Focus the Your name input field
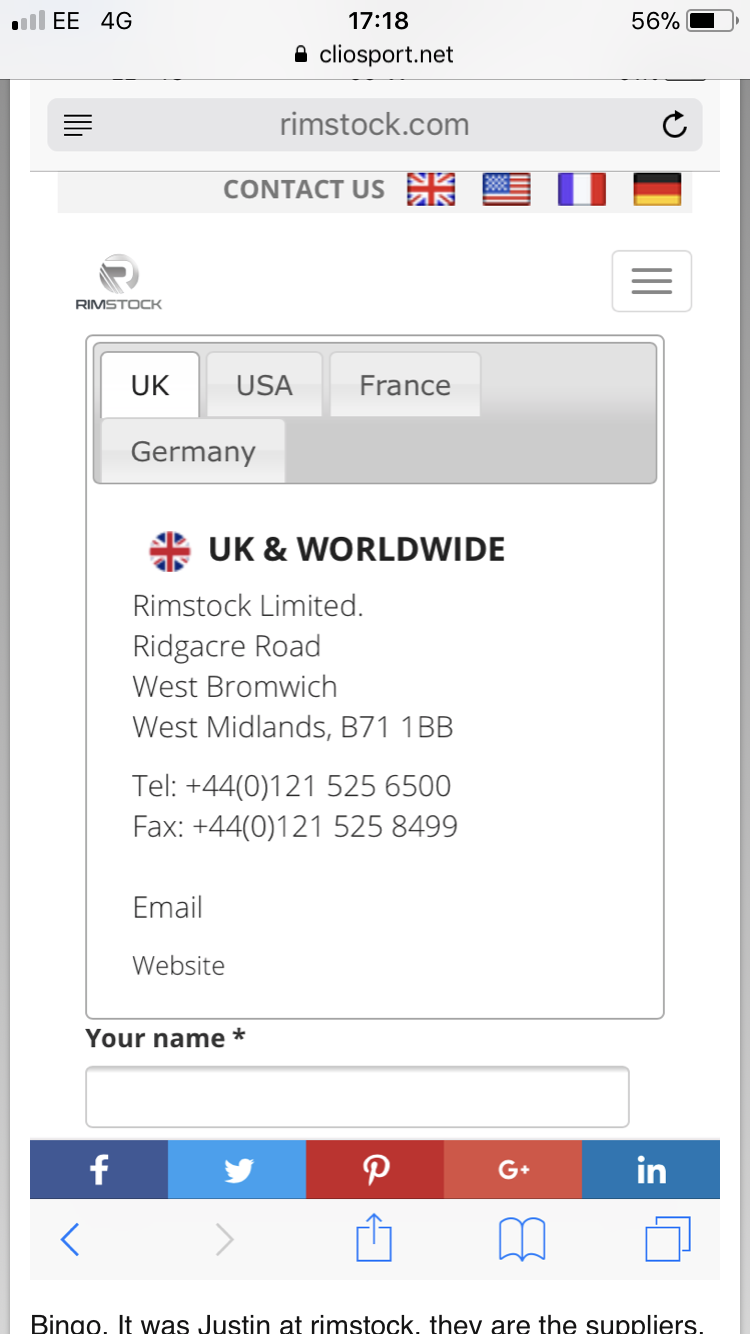This screenshot has height=1334, width=750. click(x=357, y=1097)
